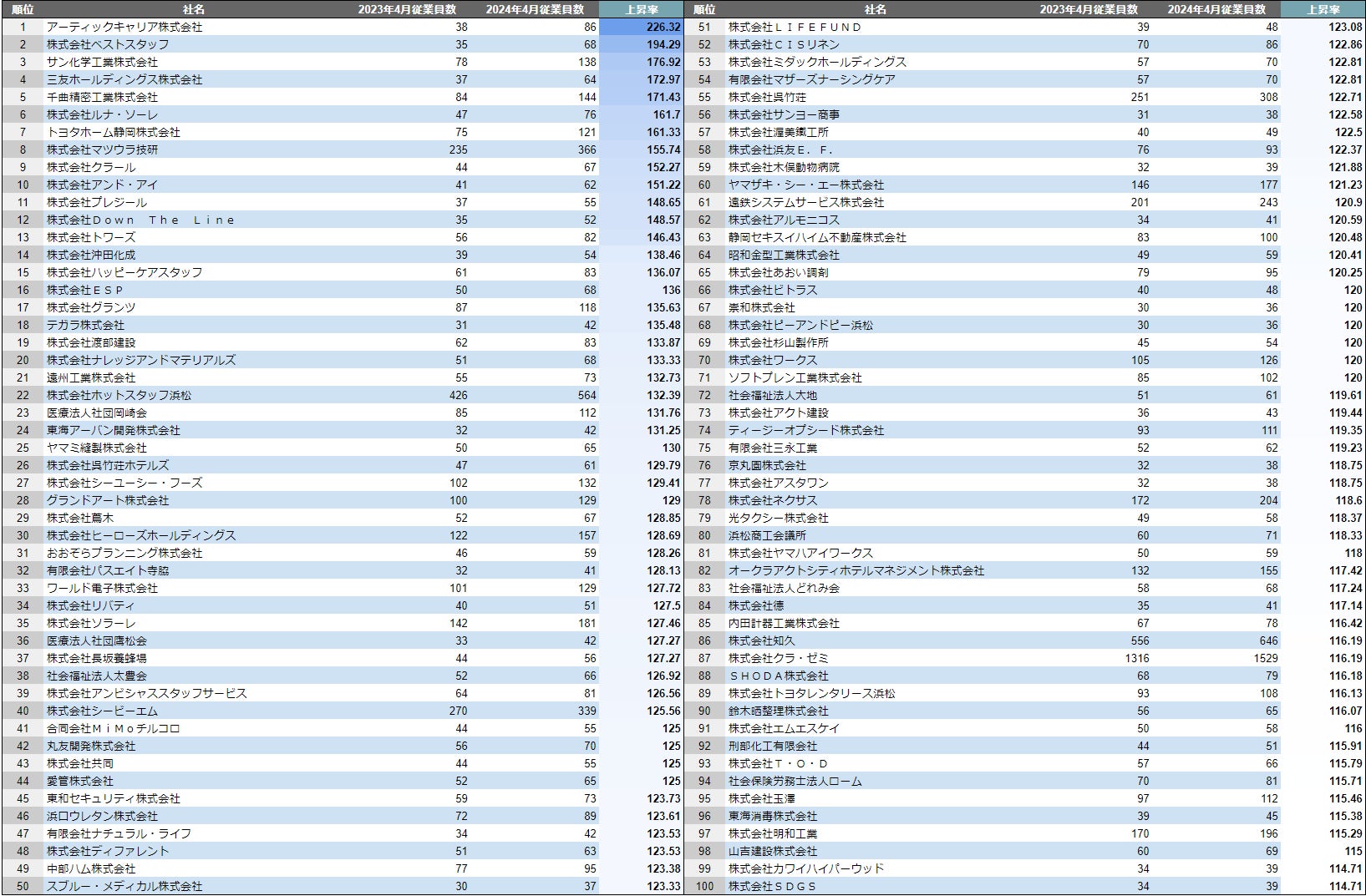
Task: Select 株式会社ＣＩＳリネン in the list
Action: click(x=784, y=44)
